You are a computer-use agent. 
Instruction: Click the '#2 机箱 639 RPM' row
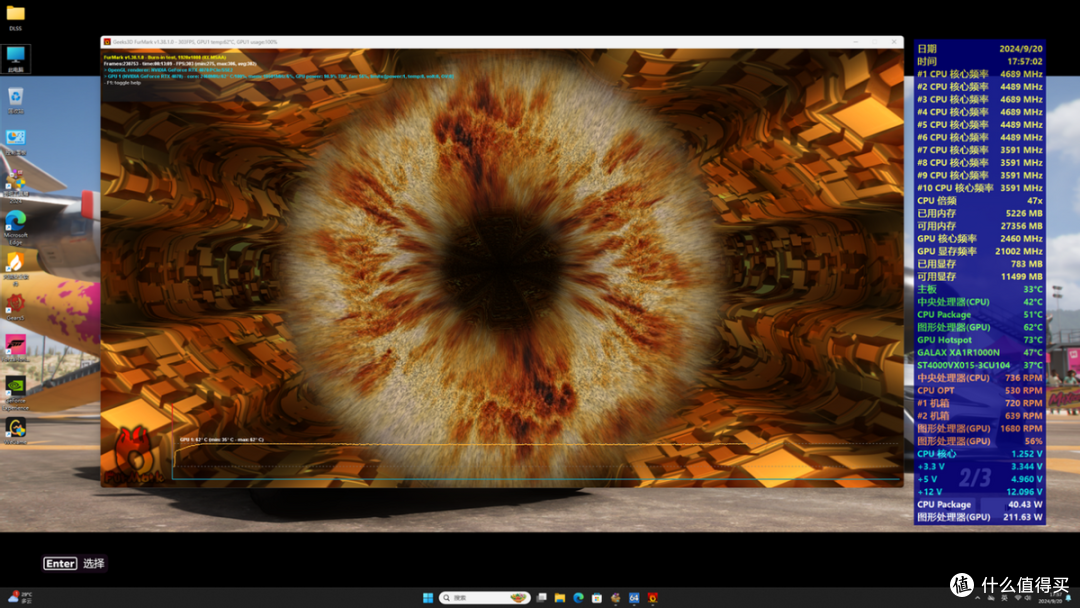click(979, 415)
